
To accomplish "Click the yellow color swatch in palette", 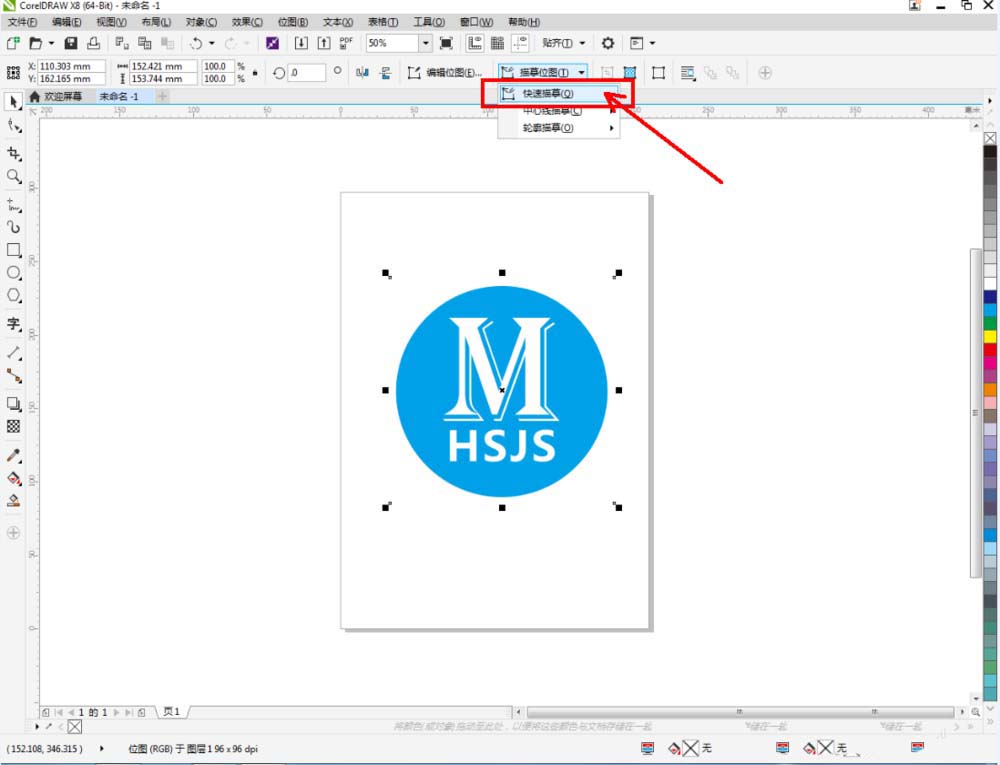I will 990,336.
